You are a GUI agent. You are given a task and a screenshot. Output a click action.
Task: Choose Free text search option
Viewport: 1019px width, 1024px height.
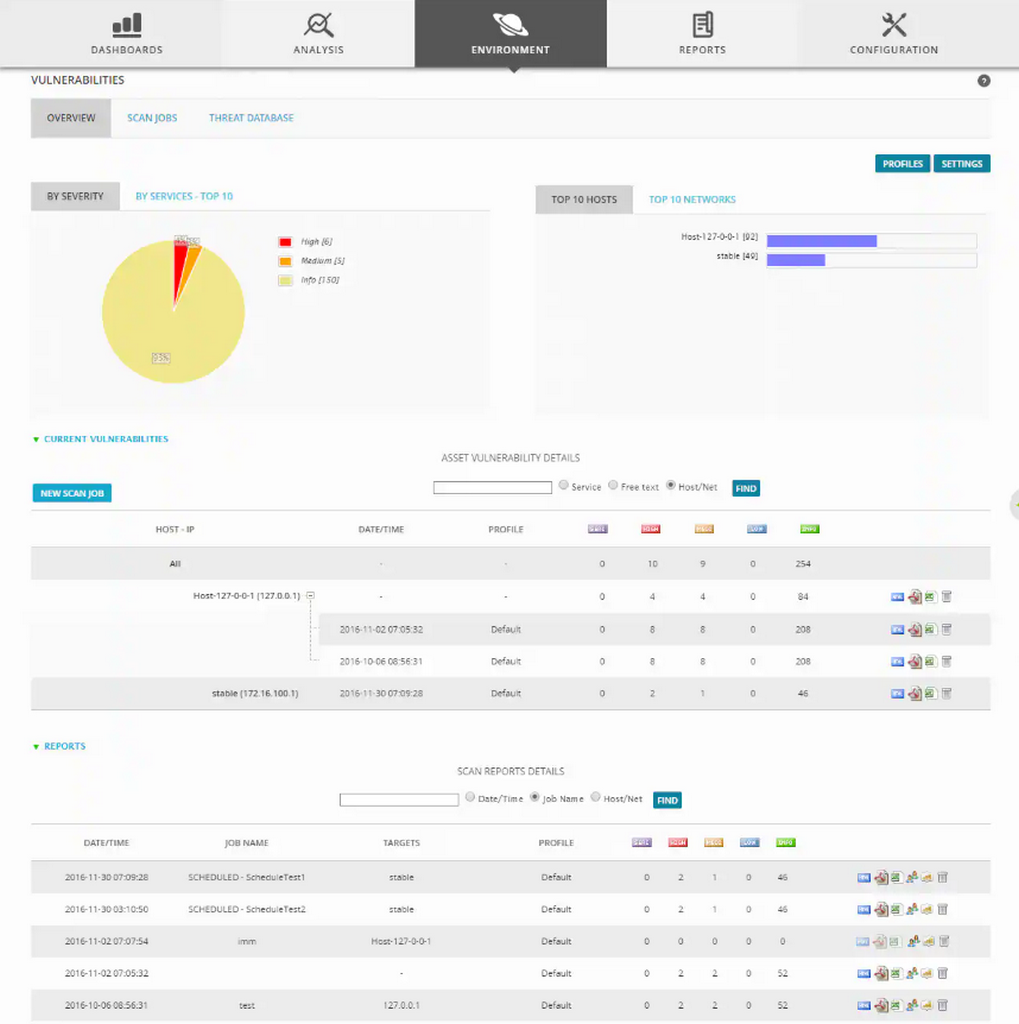tap(613, 486)
